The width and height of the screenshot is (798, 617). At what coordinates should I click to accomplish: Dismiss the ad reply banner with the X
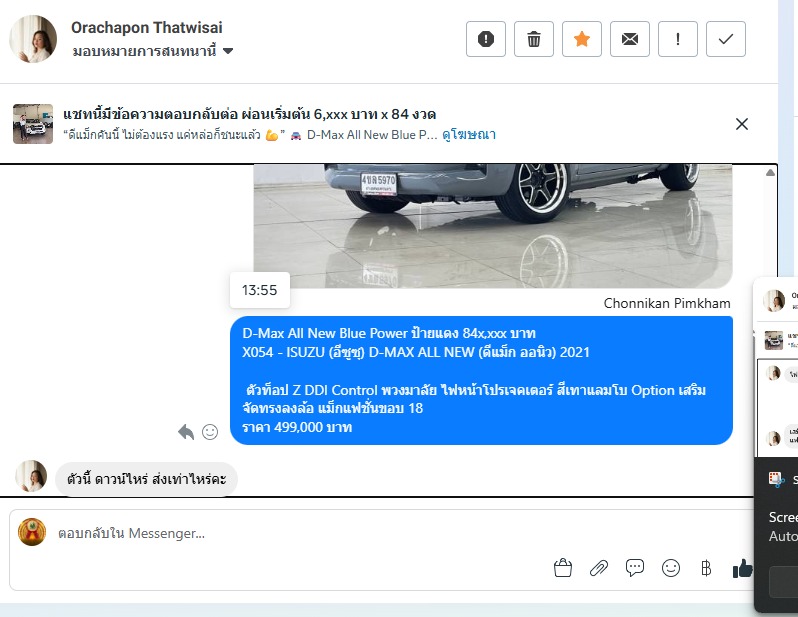pyautogui.click(x=742, y=124)
